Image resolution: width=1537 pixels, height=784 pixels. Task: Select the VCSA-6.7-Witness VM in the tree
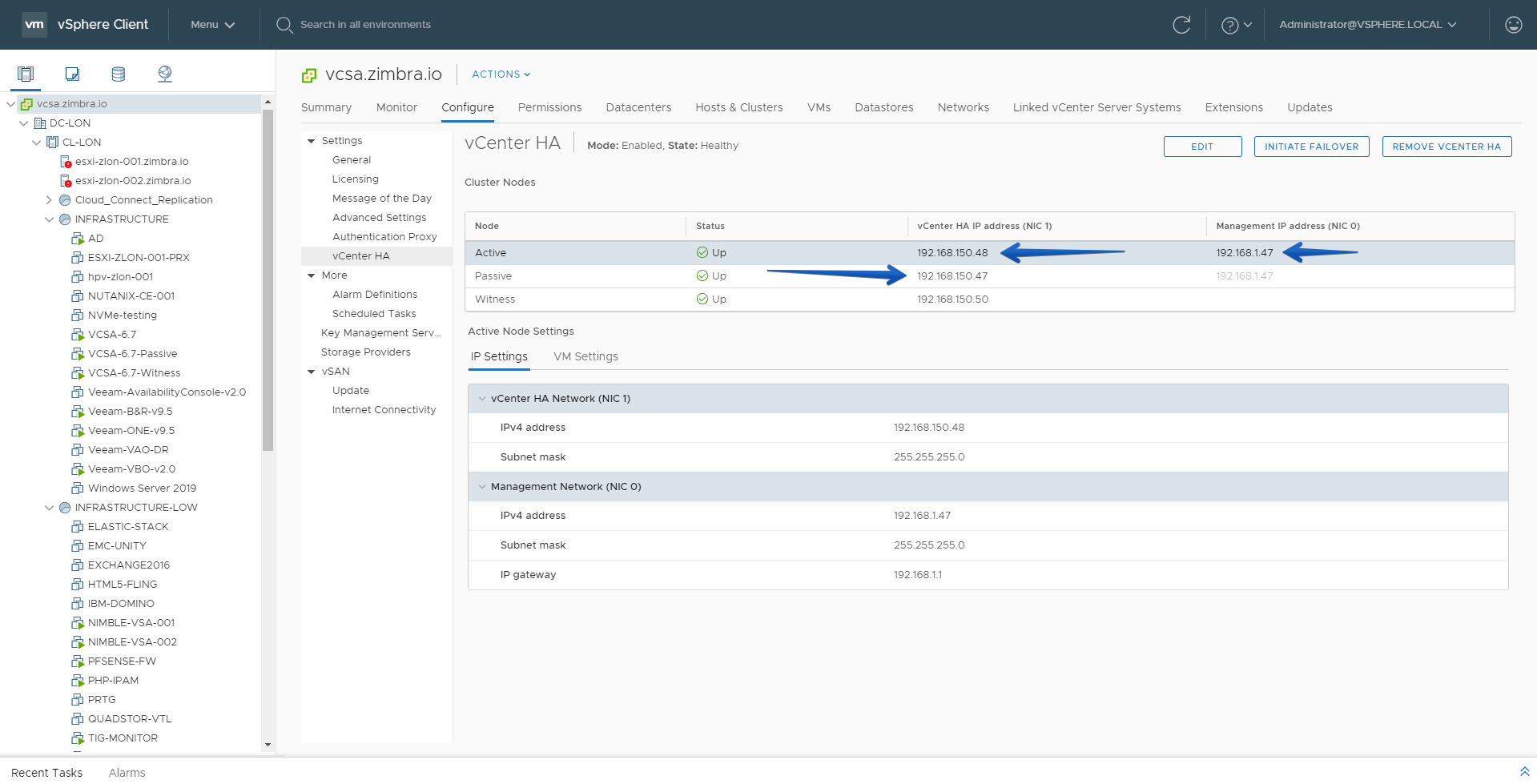point(134,373)
